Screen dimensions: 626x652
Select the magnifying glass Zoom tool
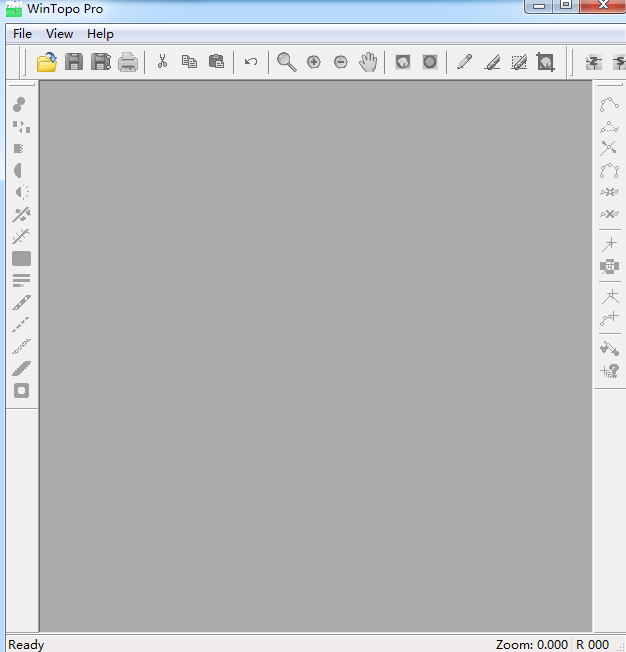287,62
